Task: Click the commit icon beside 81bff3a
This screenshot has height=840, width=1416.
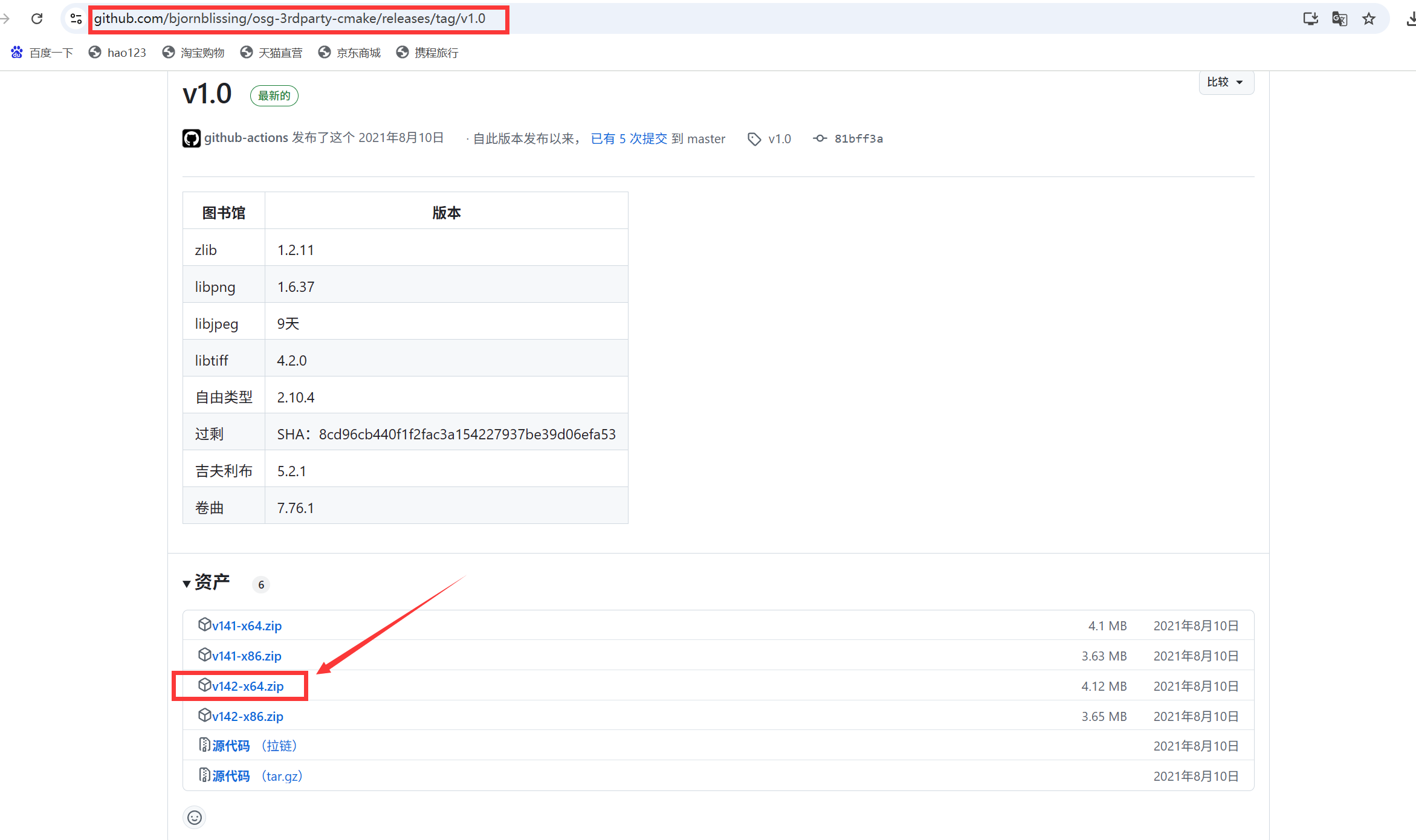Action: pyautogui.click(x=820, y=138)
